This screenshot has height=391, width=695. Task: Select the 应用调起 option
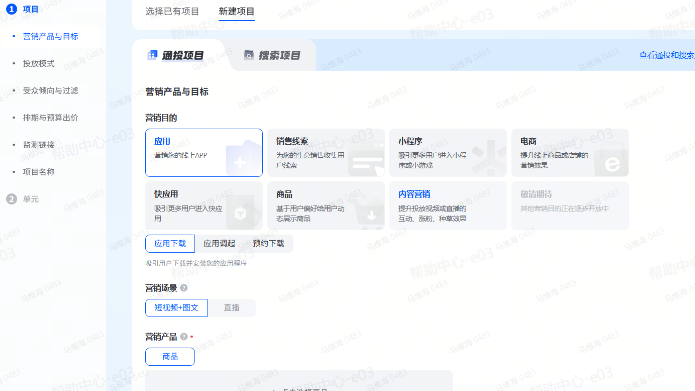point(219,243)
